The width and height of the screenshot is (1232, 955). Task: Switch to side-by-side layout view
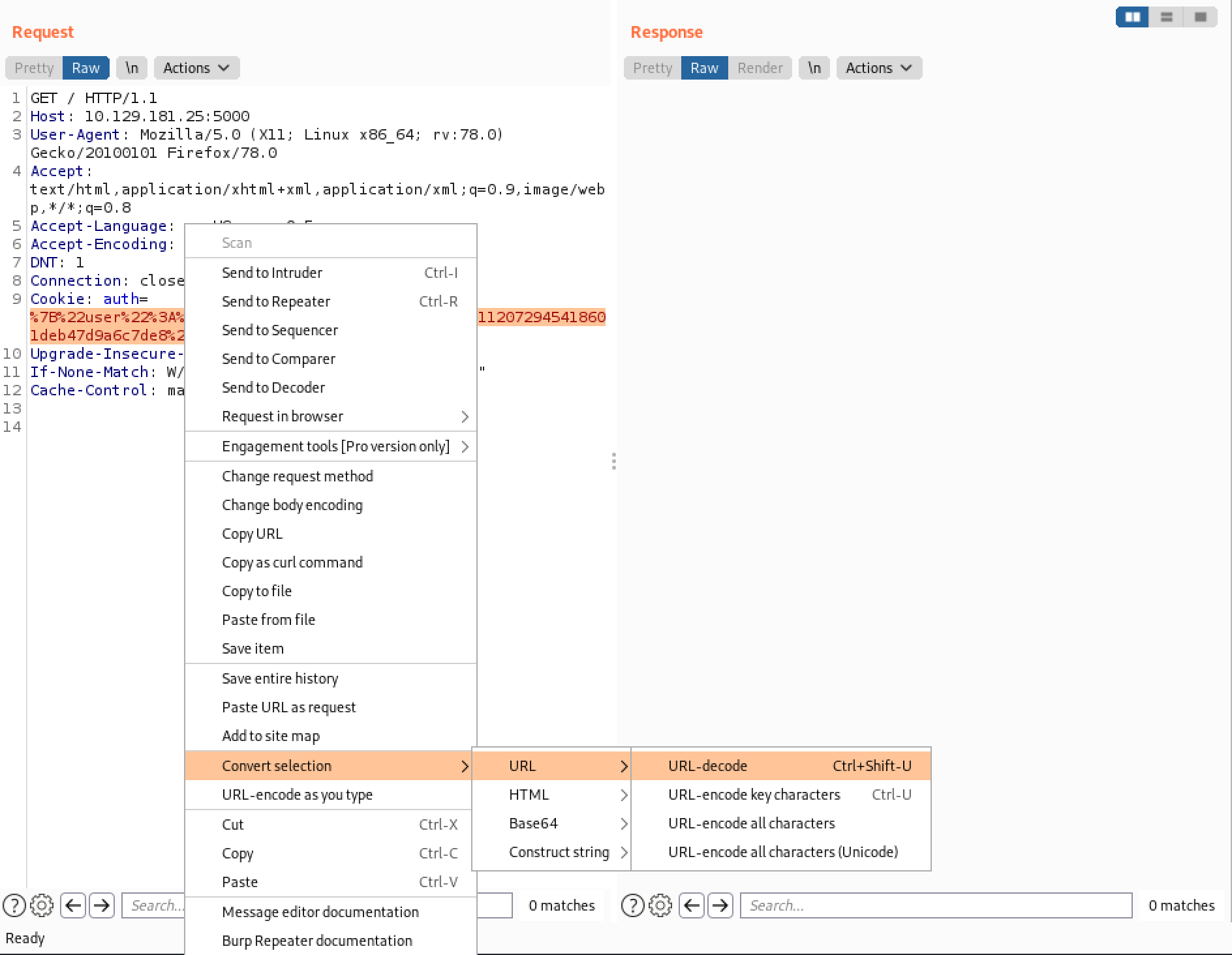point(1133,17)
